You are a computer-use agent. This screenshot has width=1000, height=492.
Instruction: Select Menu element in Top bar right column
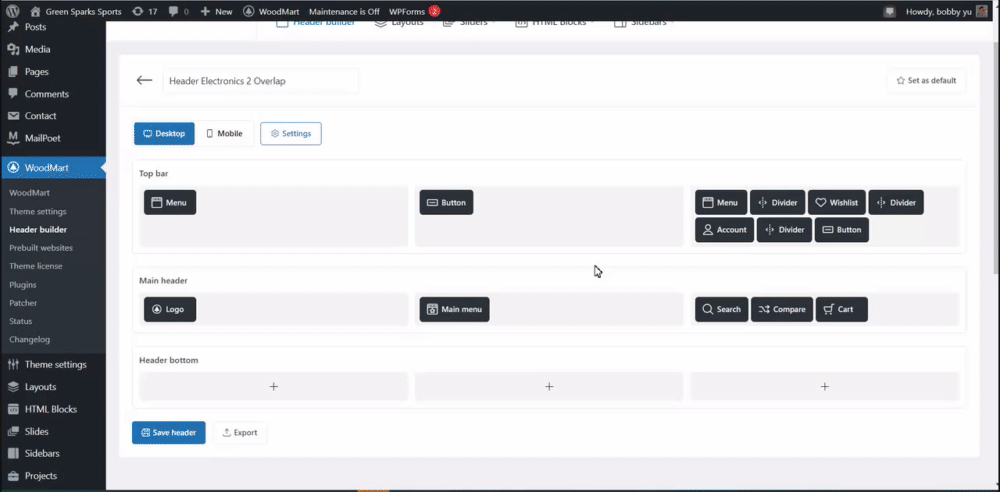[721, 202]
